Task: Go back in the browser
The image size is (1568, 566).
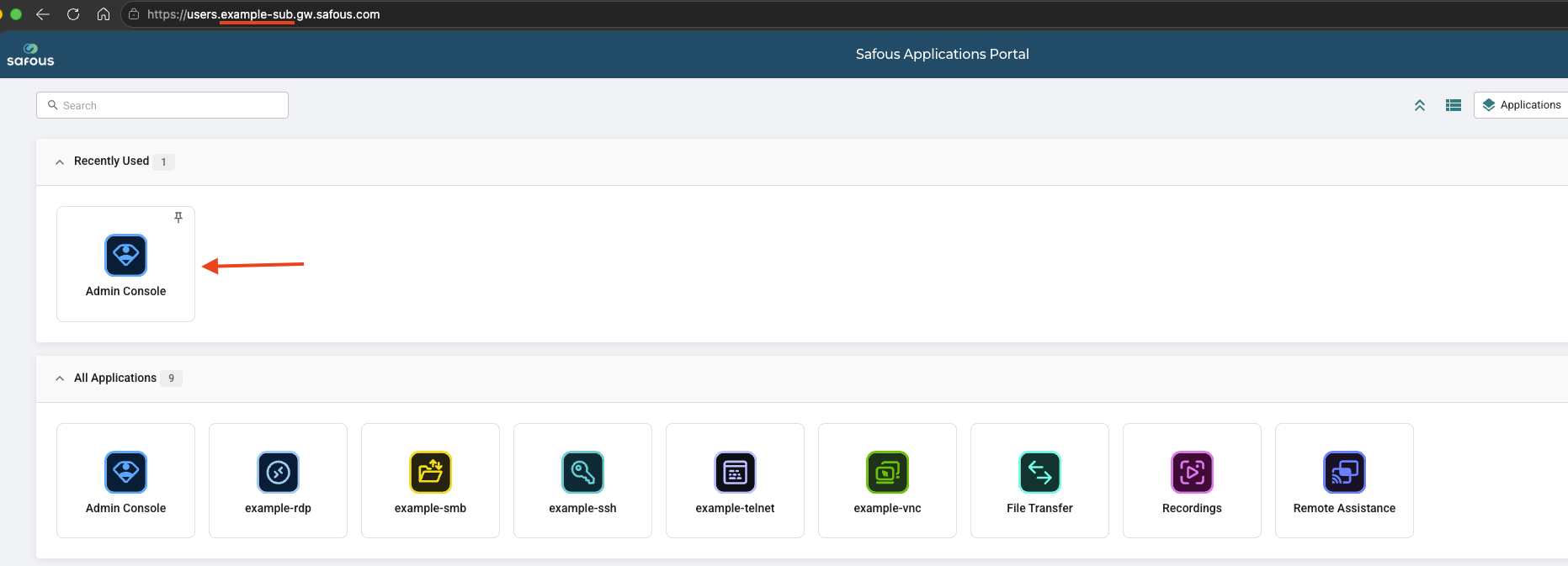Action: (43, 14)
